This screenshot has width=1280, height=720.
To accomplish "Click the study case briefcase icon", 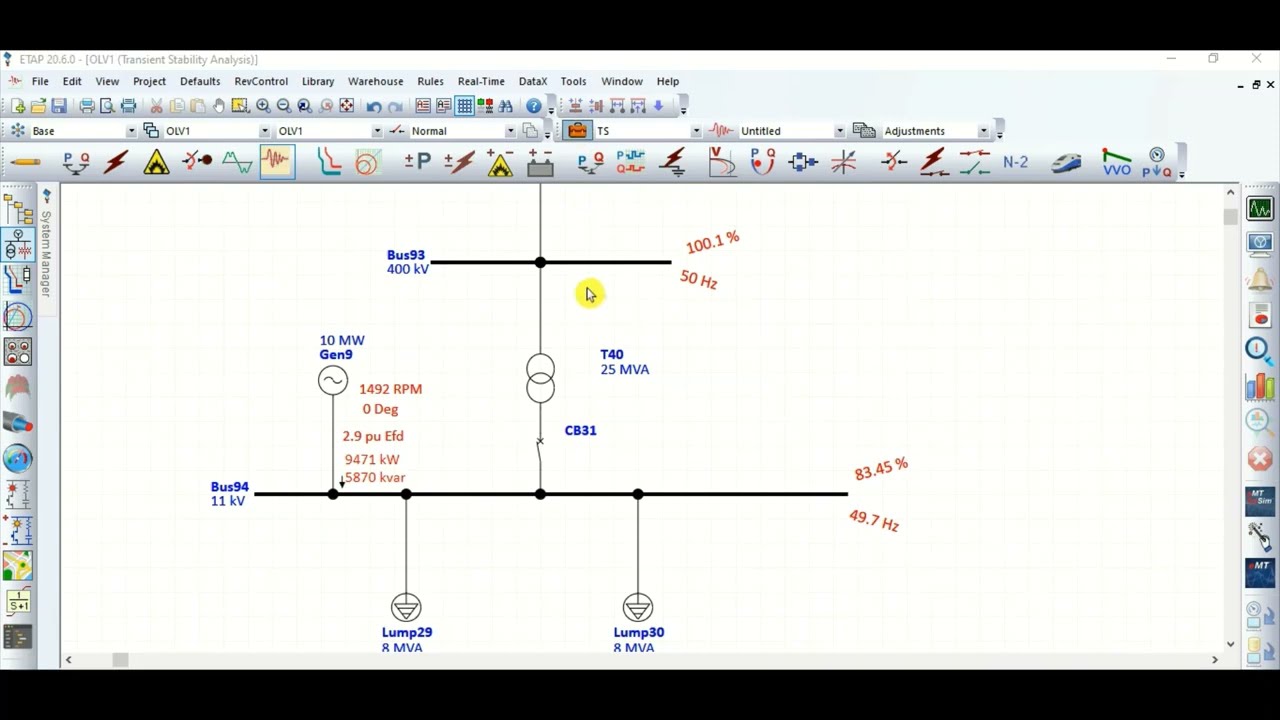I will click(577, 131).
